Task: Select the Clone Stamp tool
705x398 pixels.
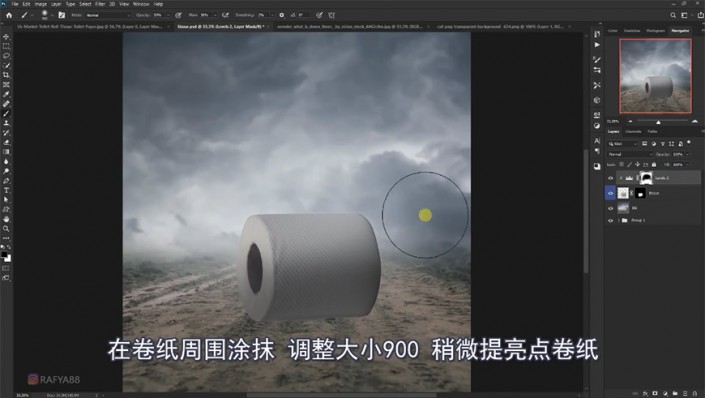Action: pos(6,123)
